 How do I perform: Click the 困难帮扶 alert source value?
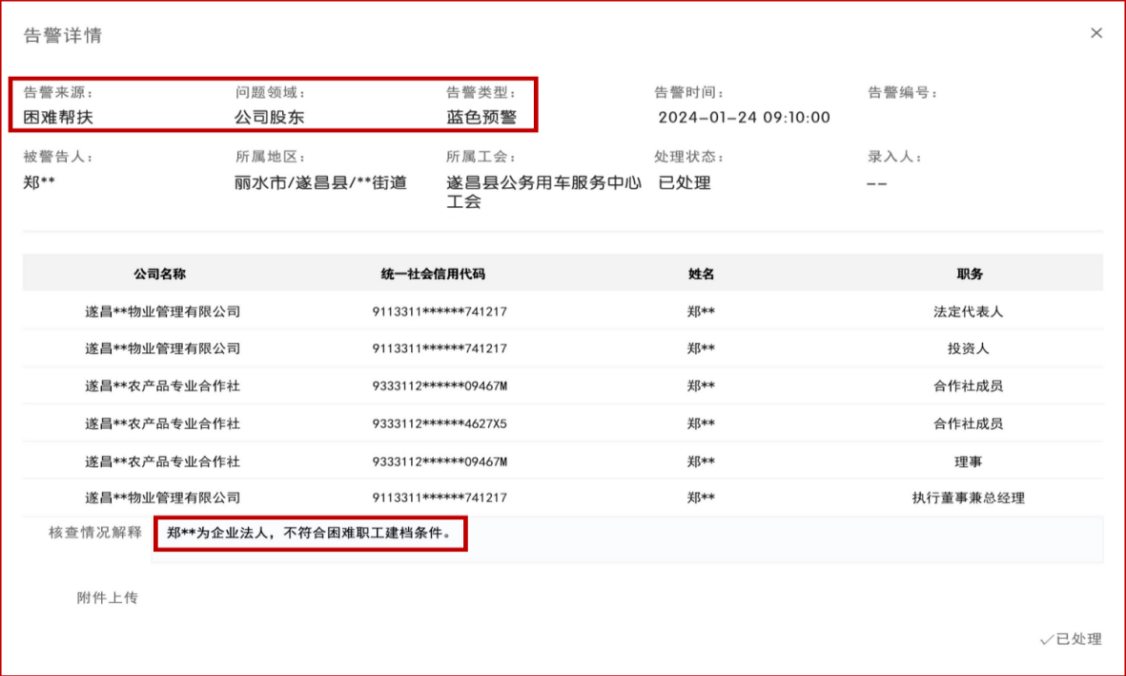[59, 117]
